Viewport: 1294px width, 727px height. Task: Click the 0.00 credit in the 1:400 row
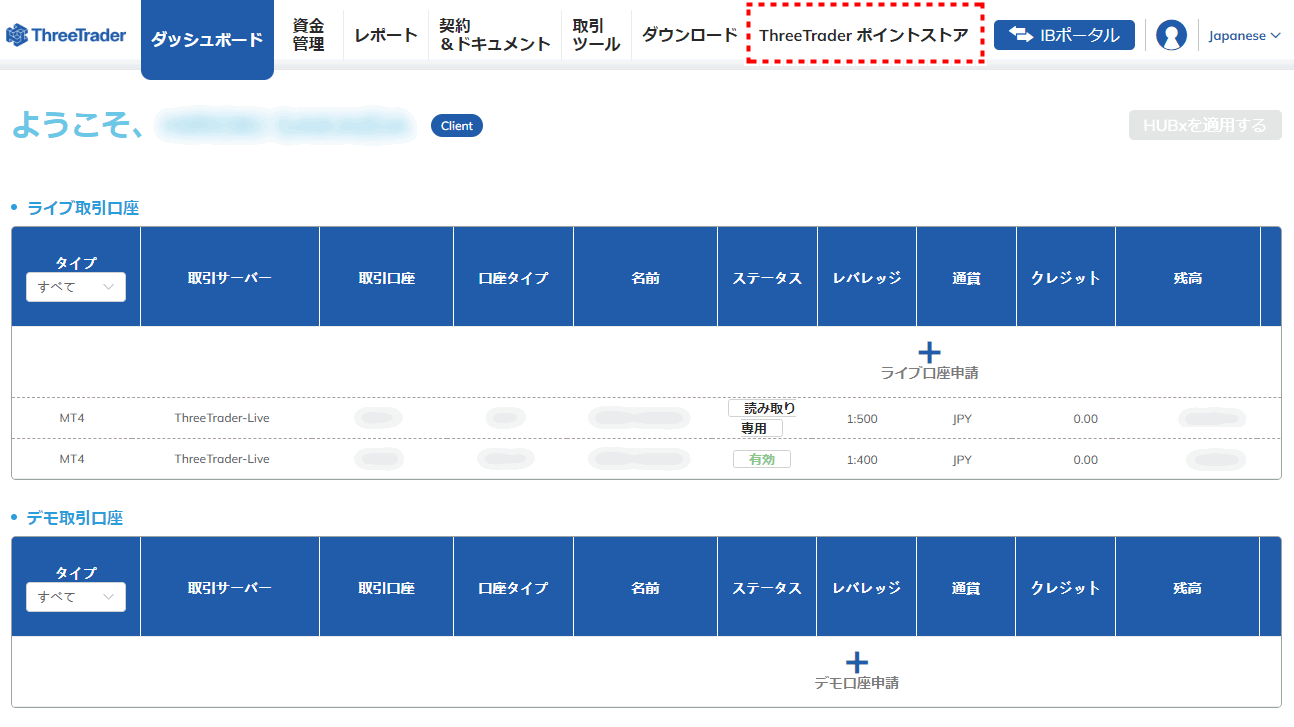[1086, 460]
